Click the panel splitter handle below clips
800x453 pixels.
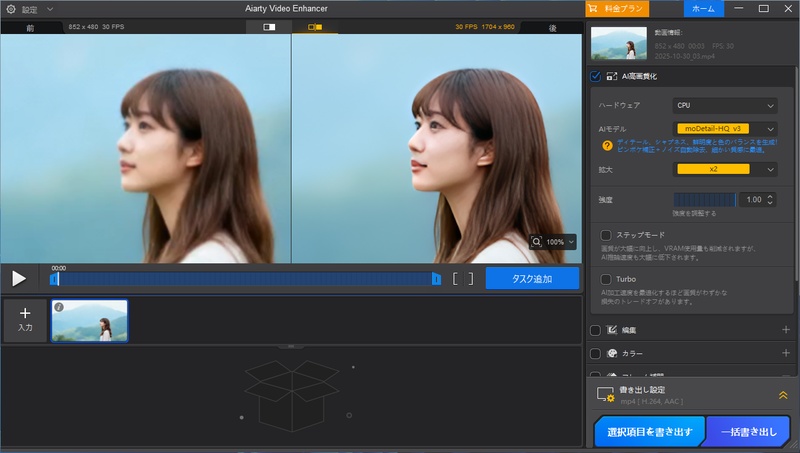291,346
